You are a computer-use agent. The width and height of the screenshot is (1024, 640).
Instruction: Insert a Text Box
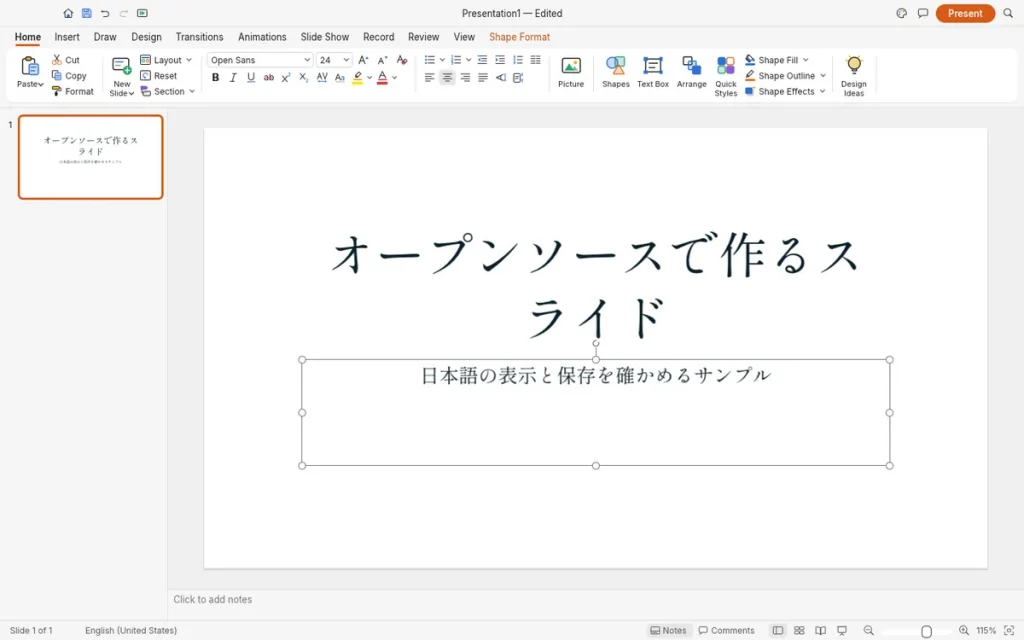(x=652, y=72)
